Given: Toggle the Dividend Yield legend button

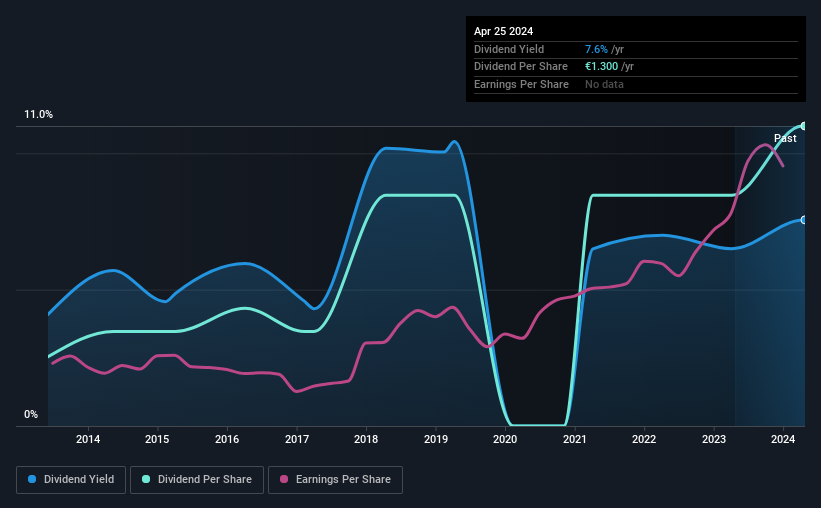Looking at the screenshot, I should point(71,480).
